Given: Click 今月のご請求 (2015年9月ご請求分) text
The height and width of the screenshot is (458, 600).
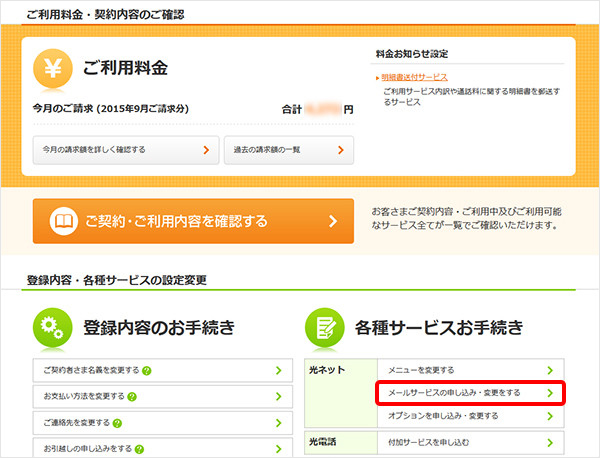Looking at the screenshot, I should [111, 109].
